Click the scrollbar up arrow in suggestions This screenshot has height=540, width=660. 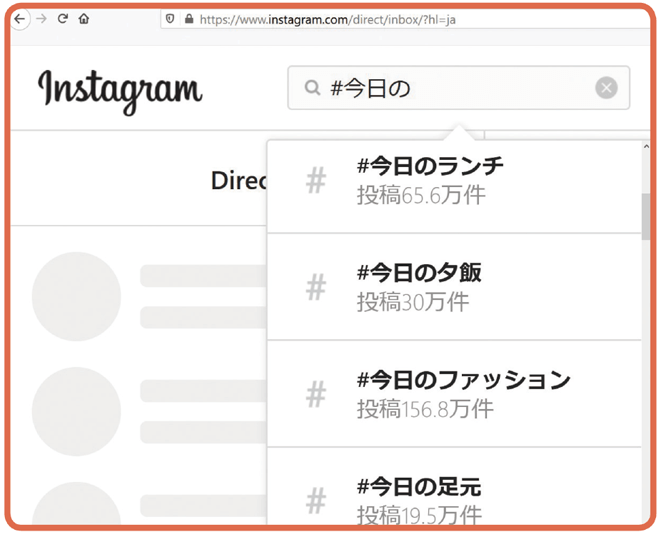click(646, 146)
